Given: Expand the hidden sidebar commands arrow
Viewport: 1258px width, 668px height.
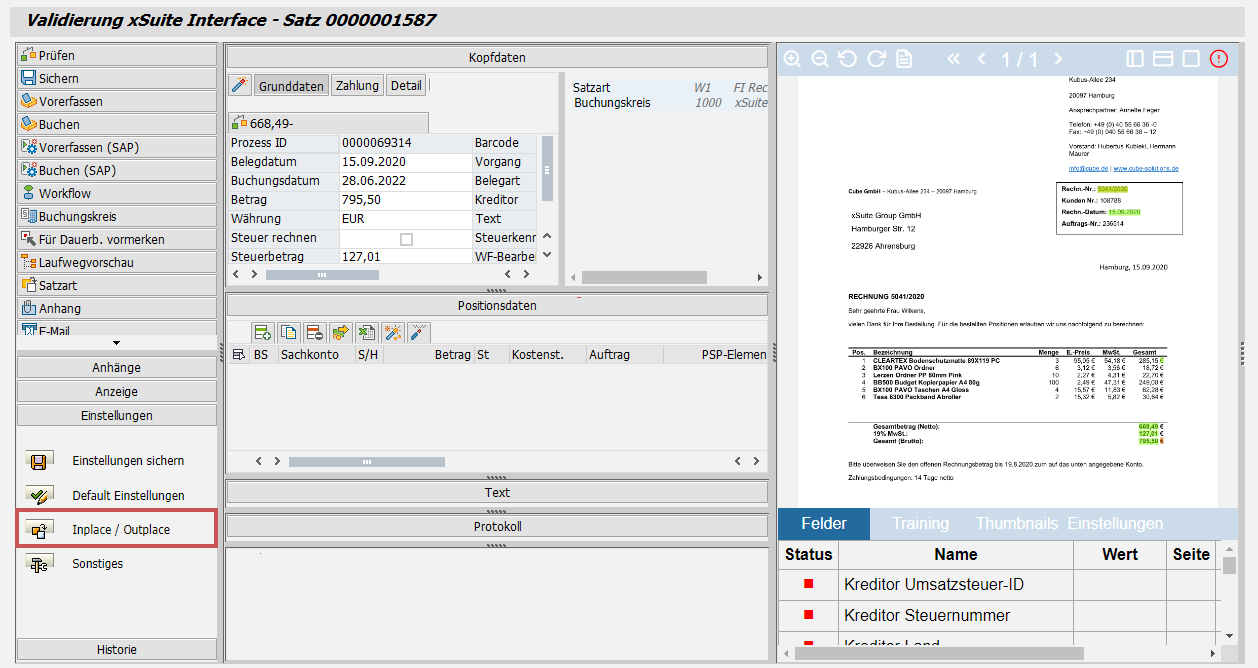Looking at the screenshot, I should point(117,341).
